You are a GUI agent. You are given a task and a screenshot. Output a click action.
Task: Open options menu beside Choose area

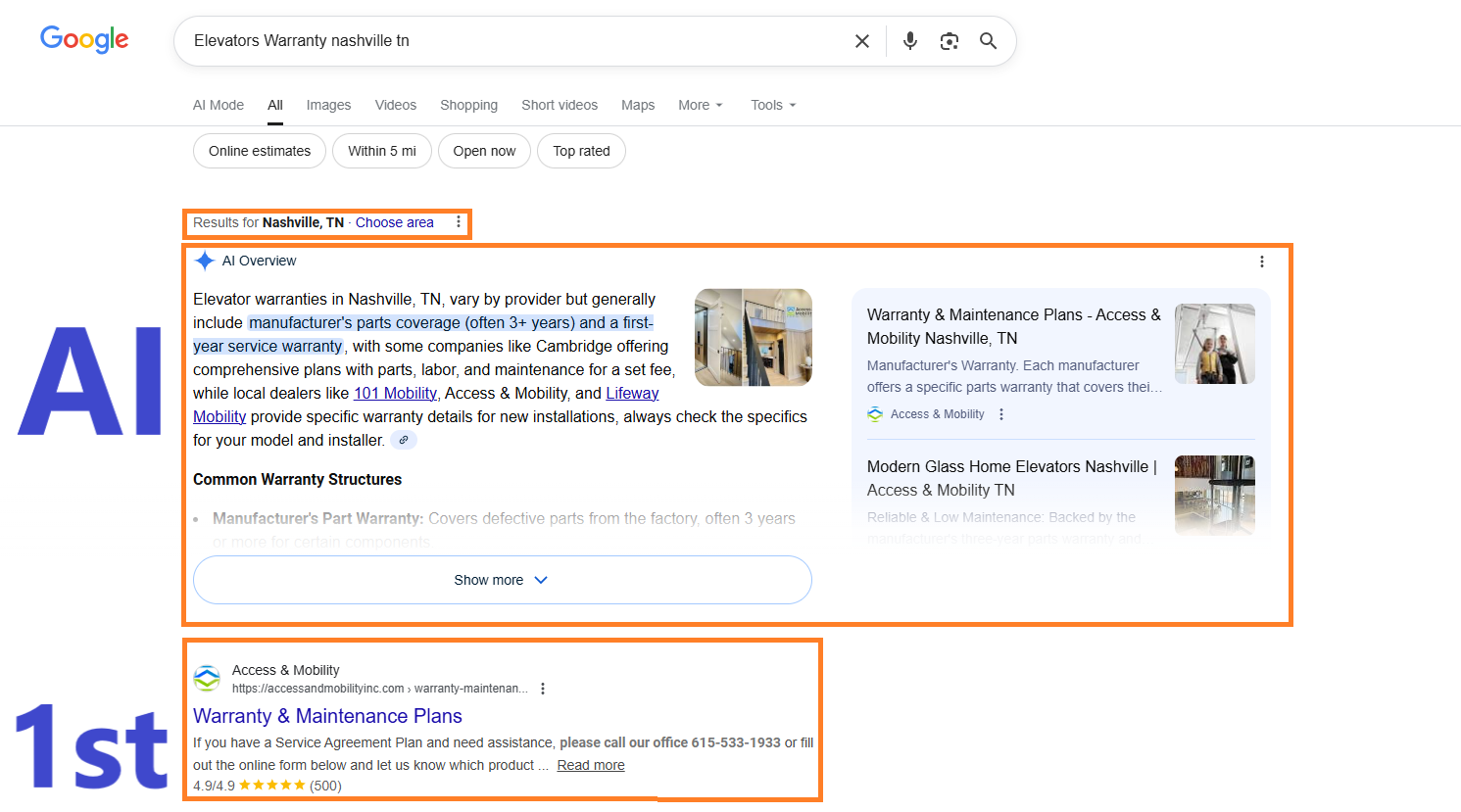[x=459, y=222]
